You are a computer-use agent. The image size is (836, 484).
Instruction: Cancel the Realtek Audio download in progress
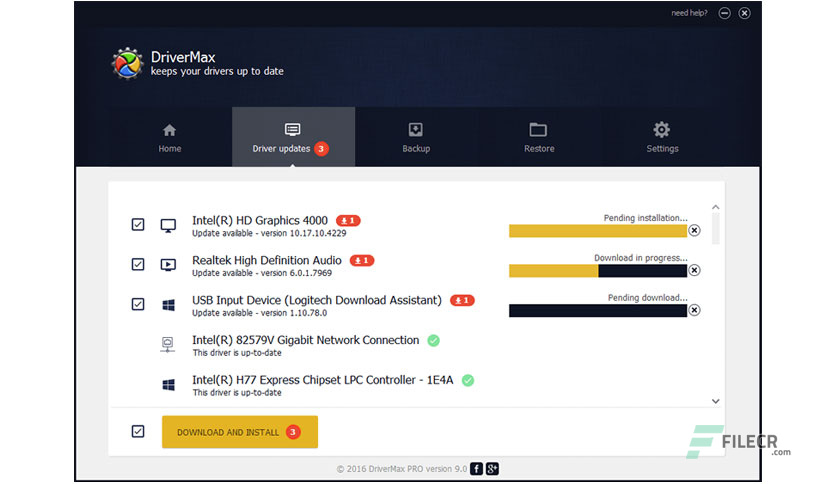(694, 270)
